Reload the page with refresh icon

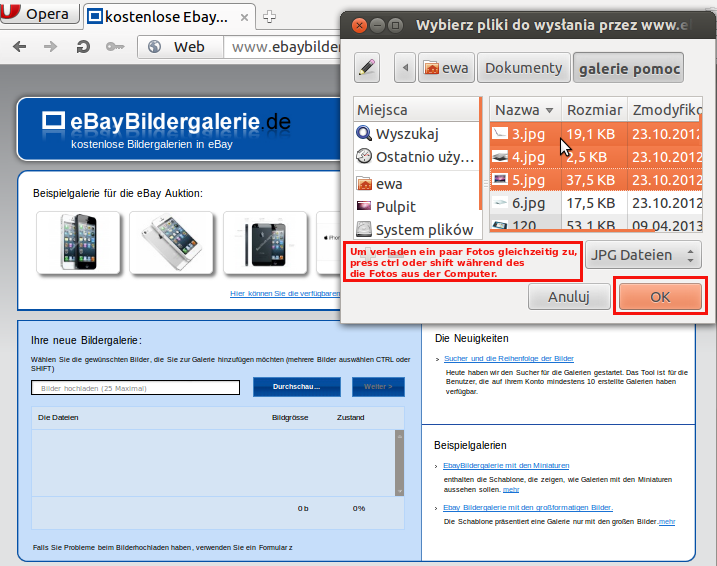83,47
